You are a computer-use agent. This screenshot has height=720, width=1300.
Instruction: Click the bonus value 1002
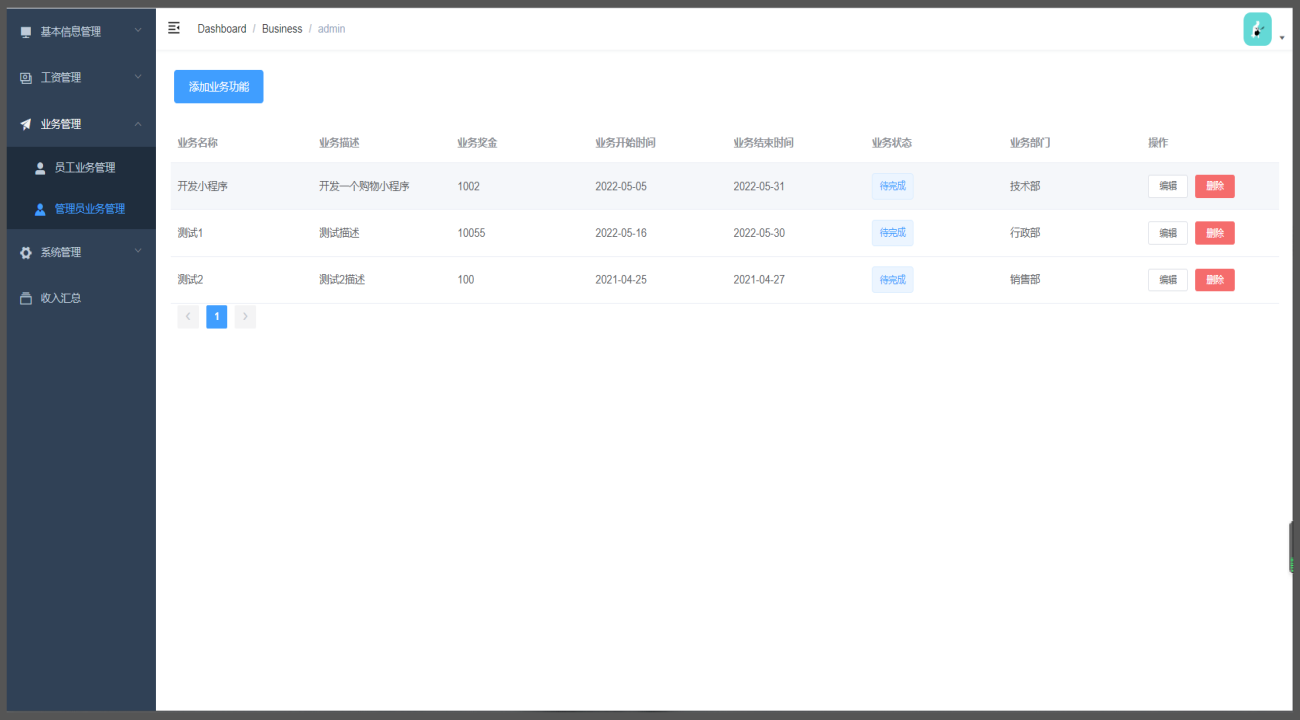[x=468, y=186]
